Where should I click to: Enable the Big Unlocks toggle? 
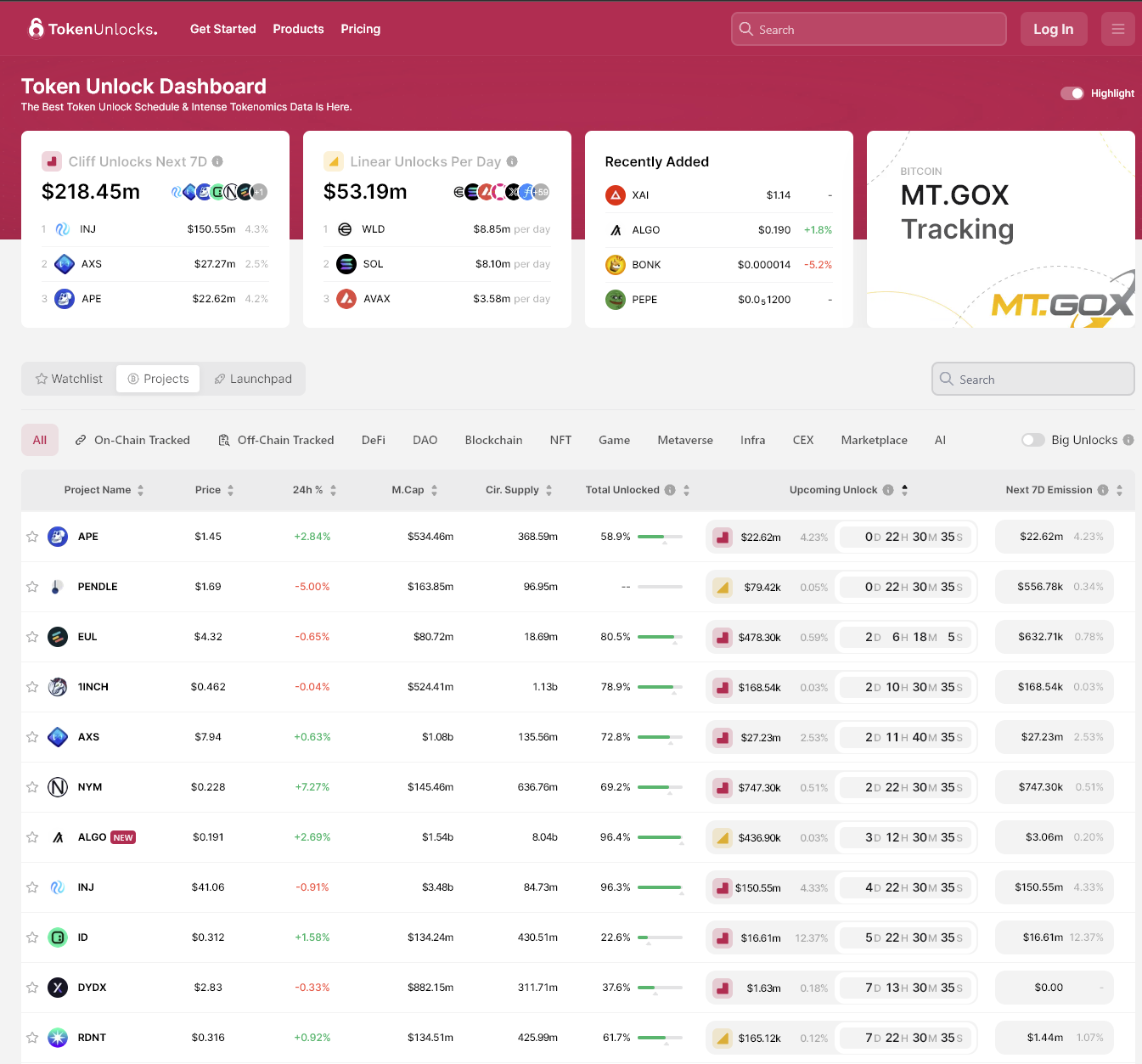[1033, 440]
